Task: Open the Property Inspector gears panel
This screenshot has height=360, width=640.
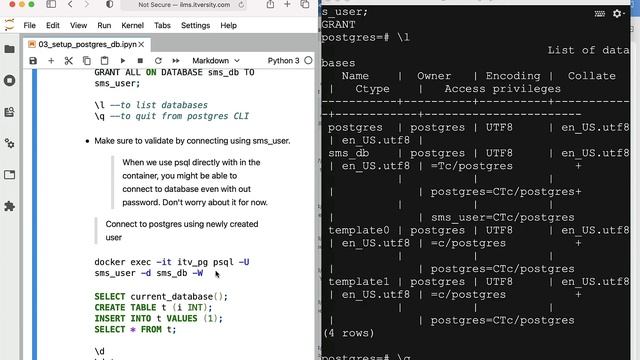Action: 9,143
